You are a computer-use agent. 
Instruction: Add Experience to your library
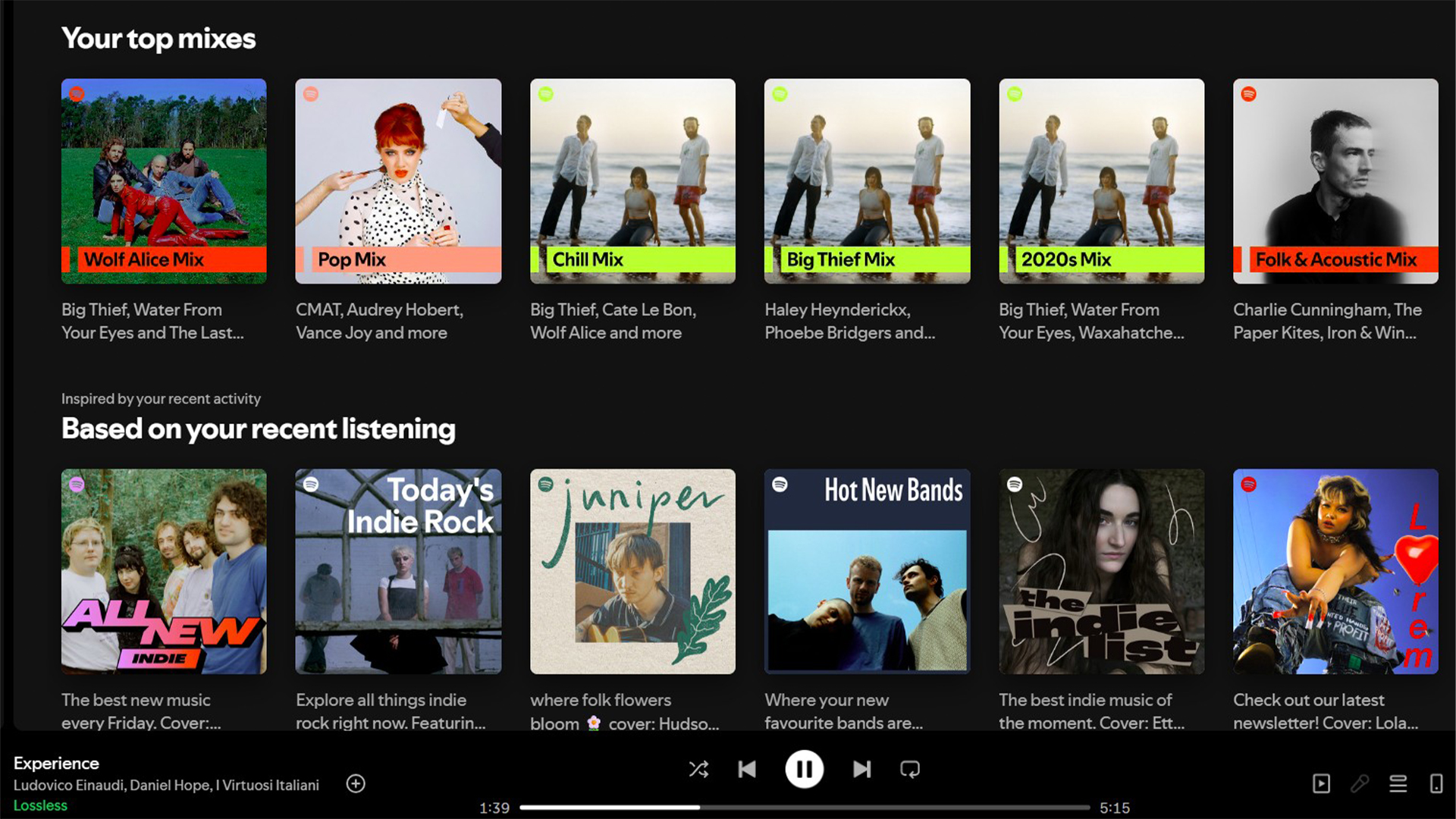356,783
